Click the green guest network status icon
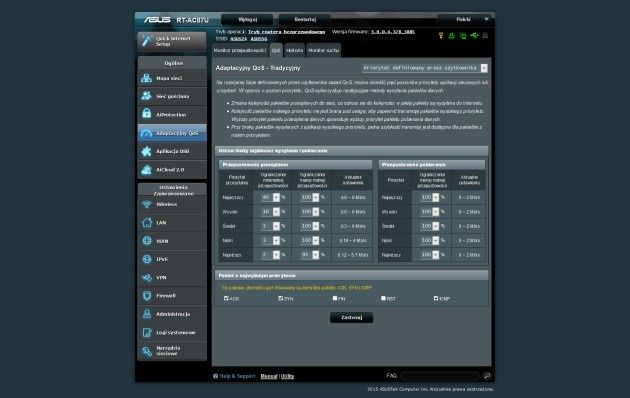 point(452,36)
